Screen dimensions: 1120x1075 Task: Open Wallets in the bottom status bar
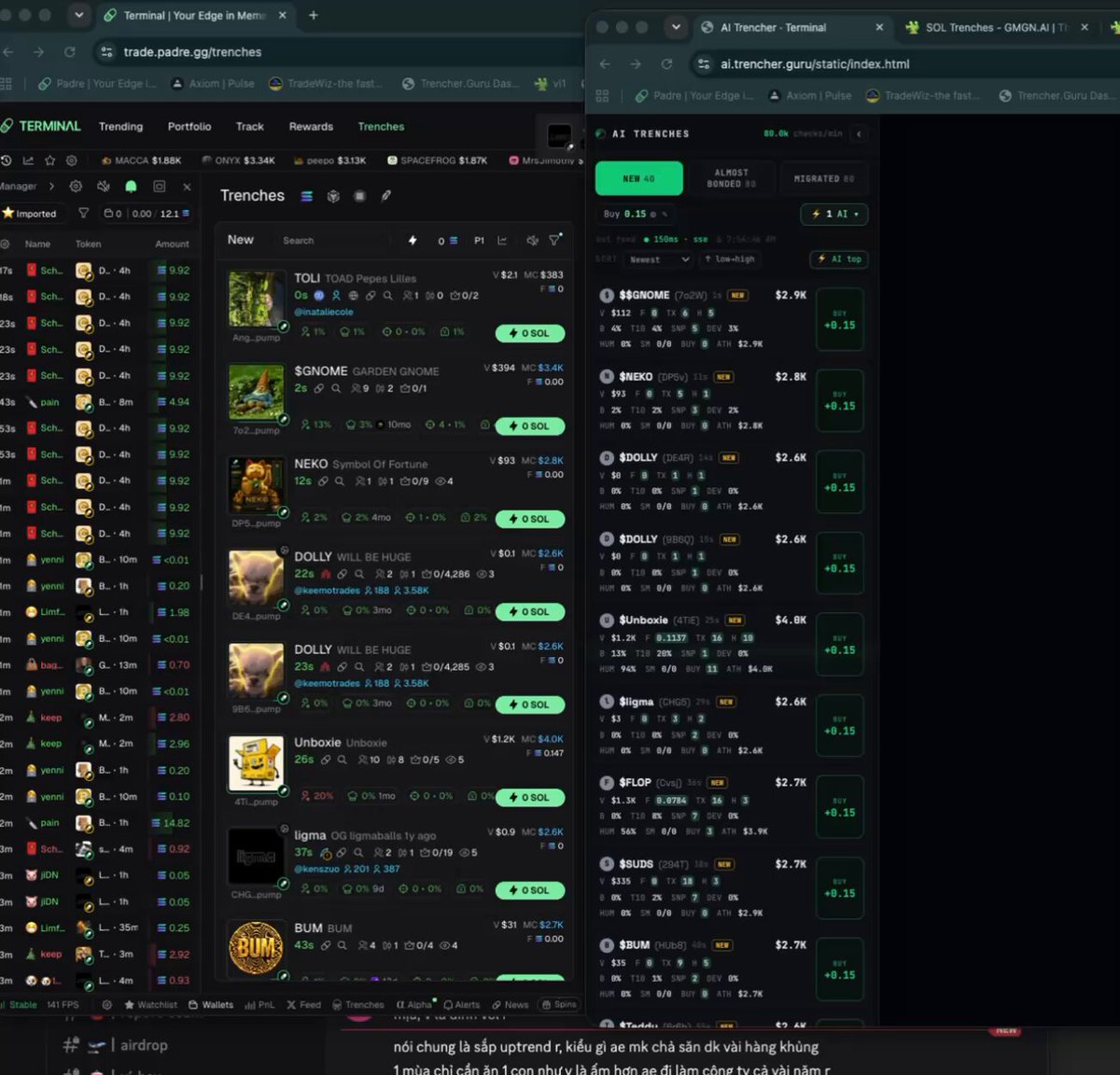pyautogui.click(x=211, y=1005)
